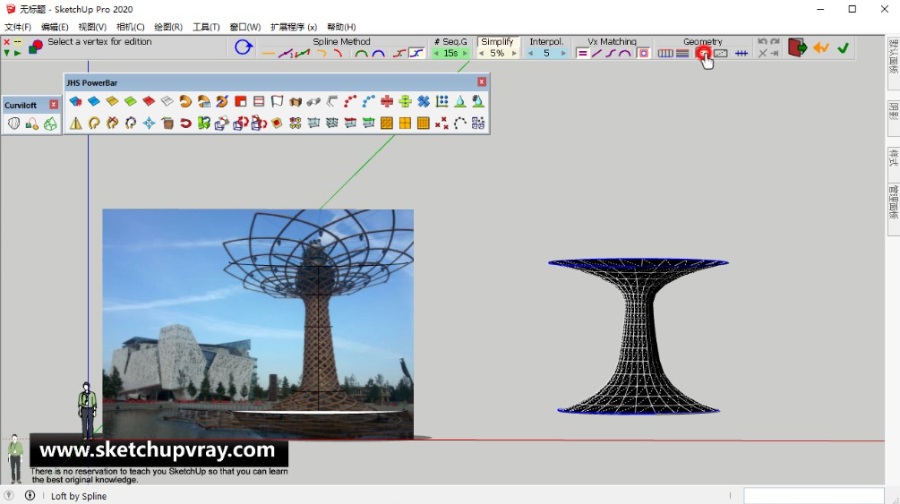Click the green checkmark to validate the loft

point(843,48)
